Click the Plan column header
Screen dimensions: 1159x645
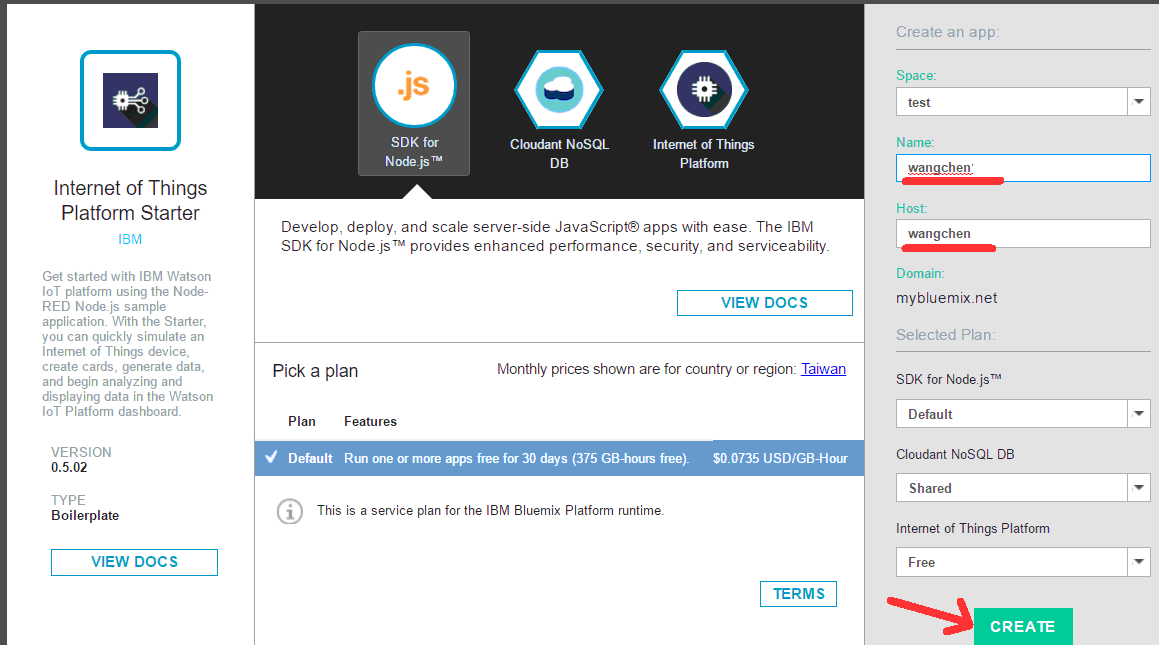[302, 421]
